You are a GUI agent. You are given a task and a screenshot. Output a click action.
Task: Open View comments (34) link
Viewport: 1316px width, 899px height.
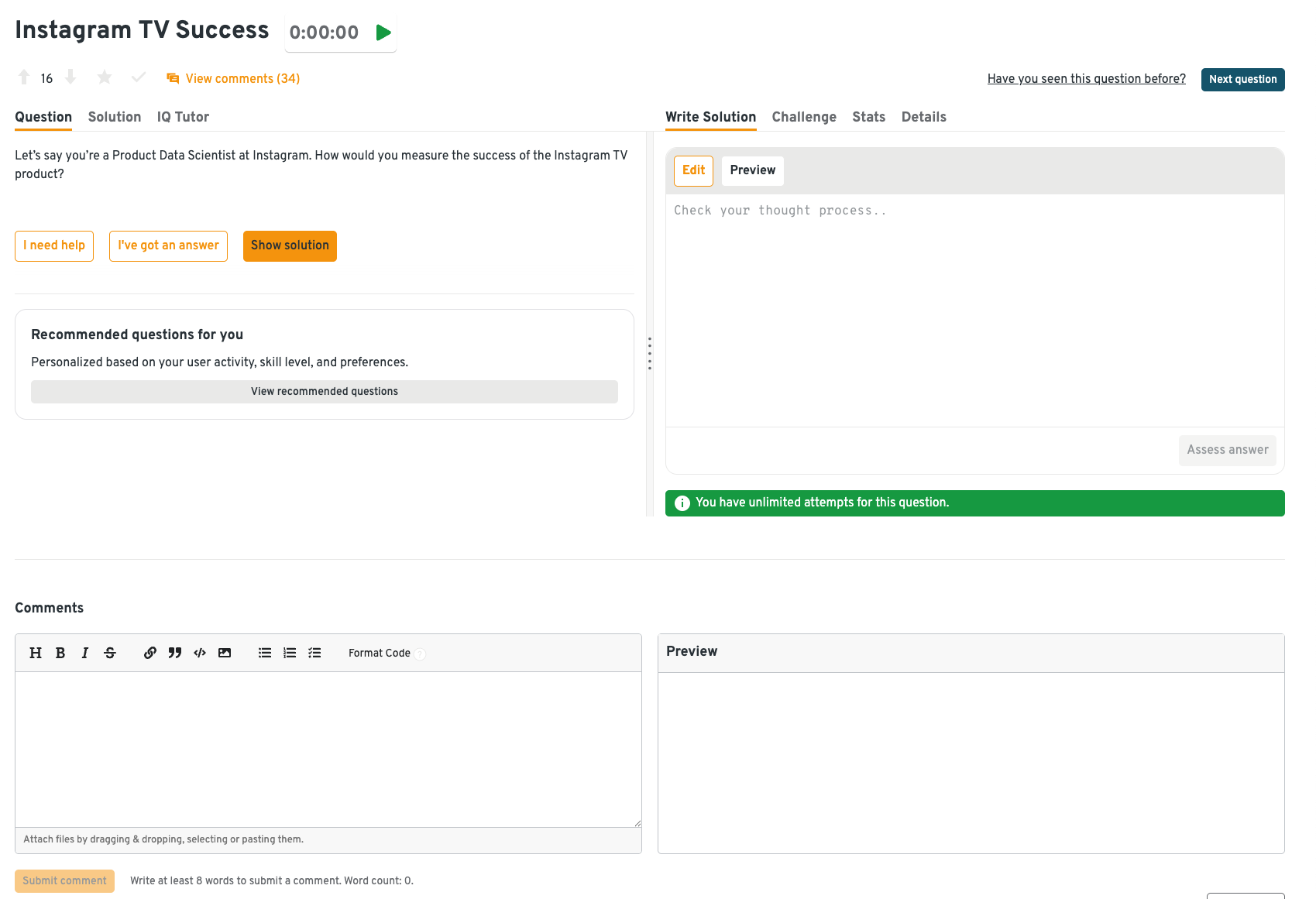tap(242, 78)
